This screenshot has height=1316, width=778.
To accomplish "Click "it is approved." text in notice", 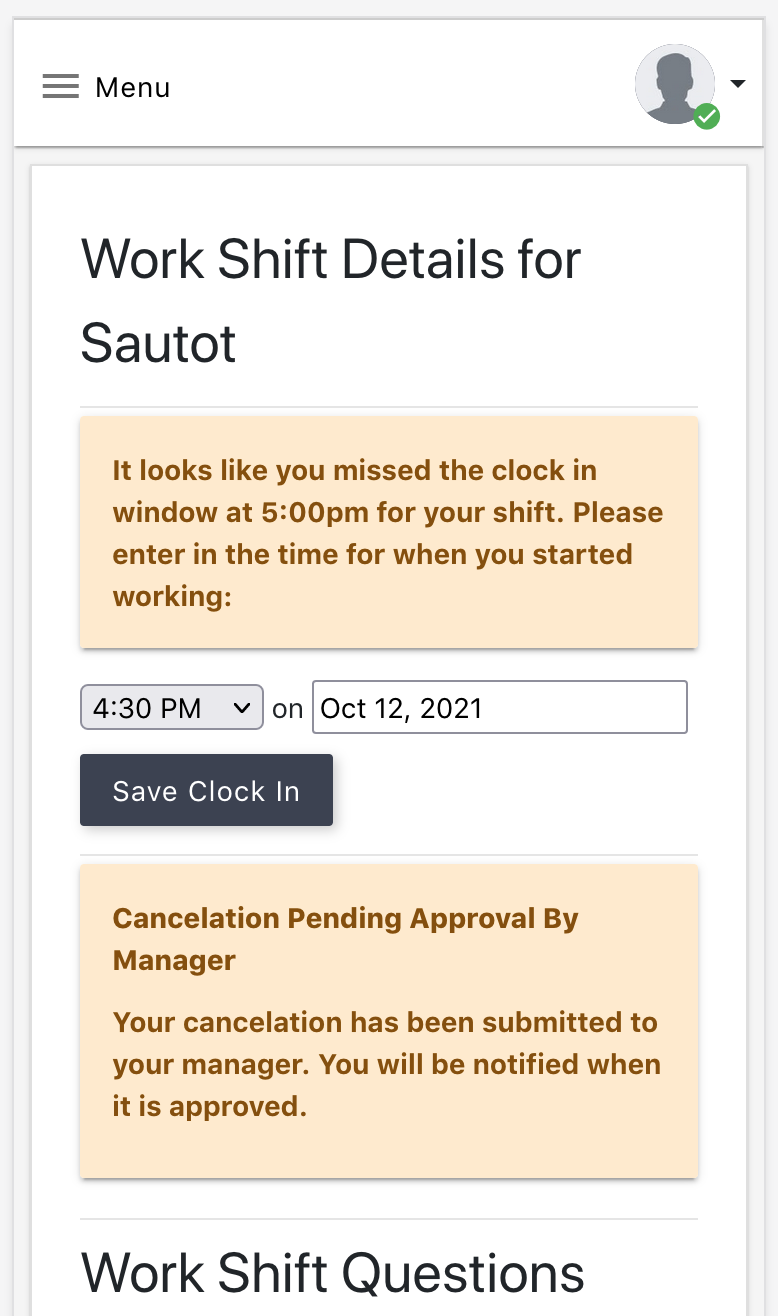I will click(209, 1106).
